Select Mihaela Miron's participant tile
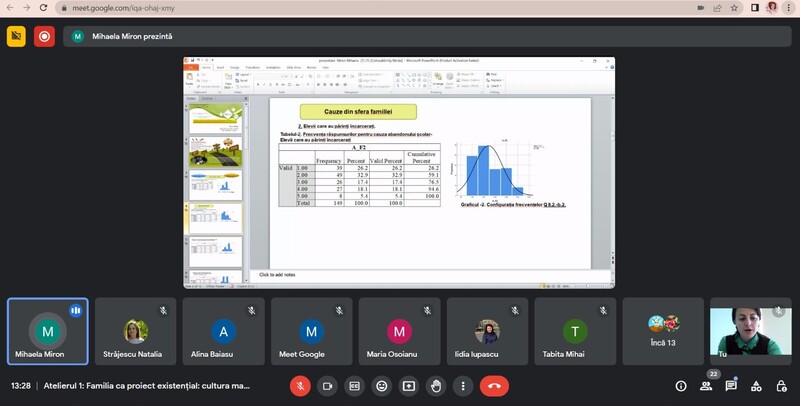Screen dimensions: 800x406 47,331
